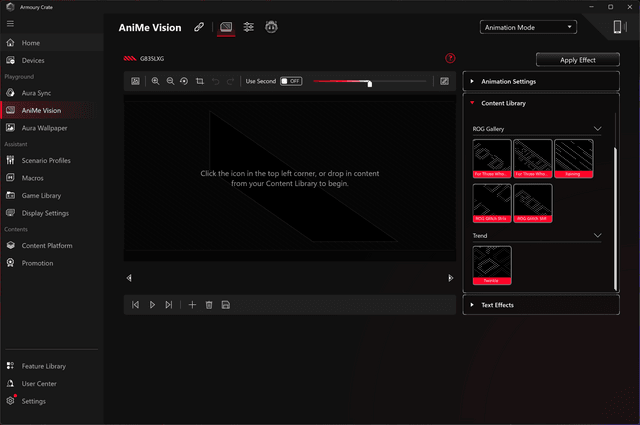Viewport: 640px width, 425px height.
Task: Click the right arrow below the canvas
Action: point(450,278)
